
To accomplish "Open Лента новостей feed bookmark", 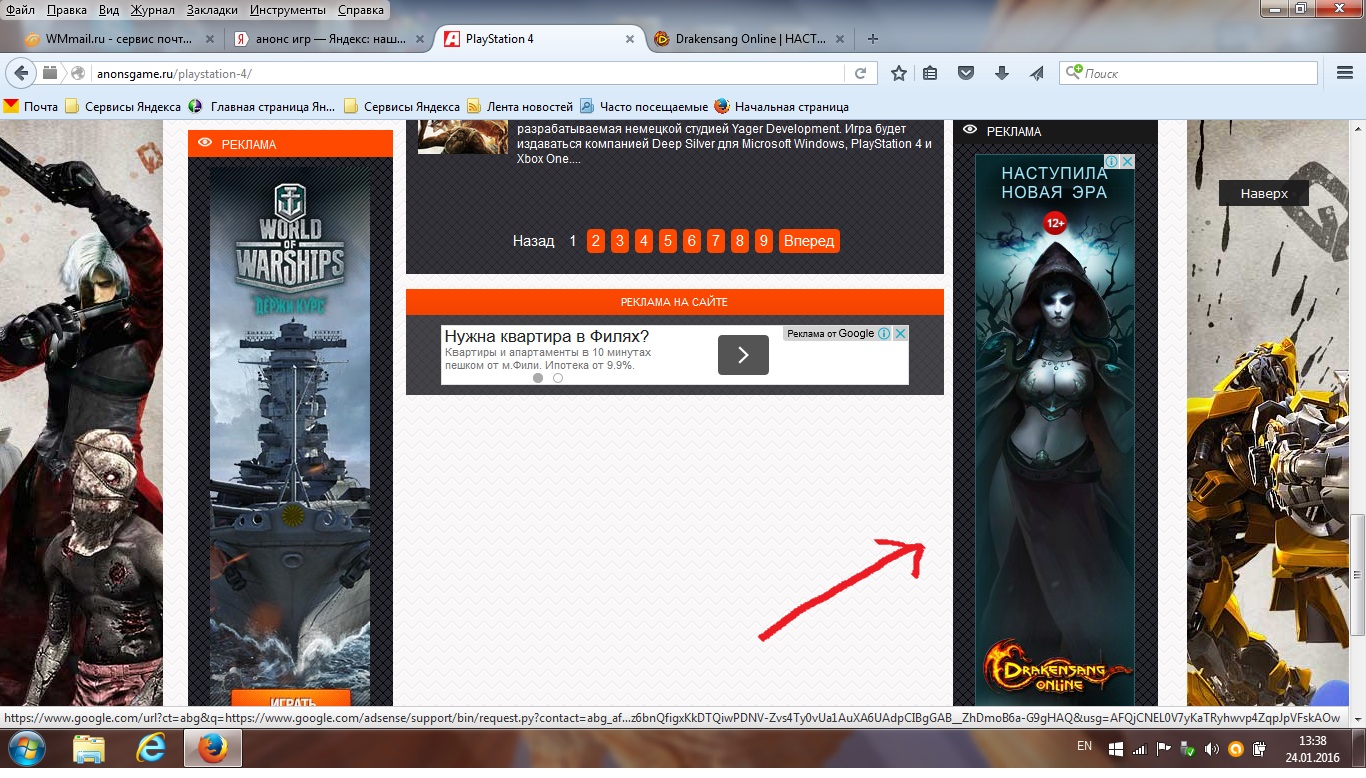I will pyautogui.click(x=520, y=106).
